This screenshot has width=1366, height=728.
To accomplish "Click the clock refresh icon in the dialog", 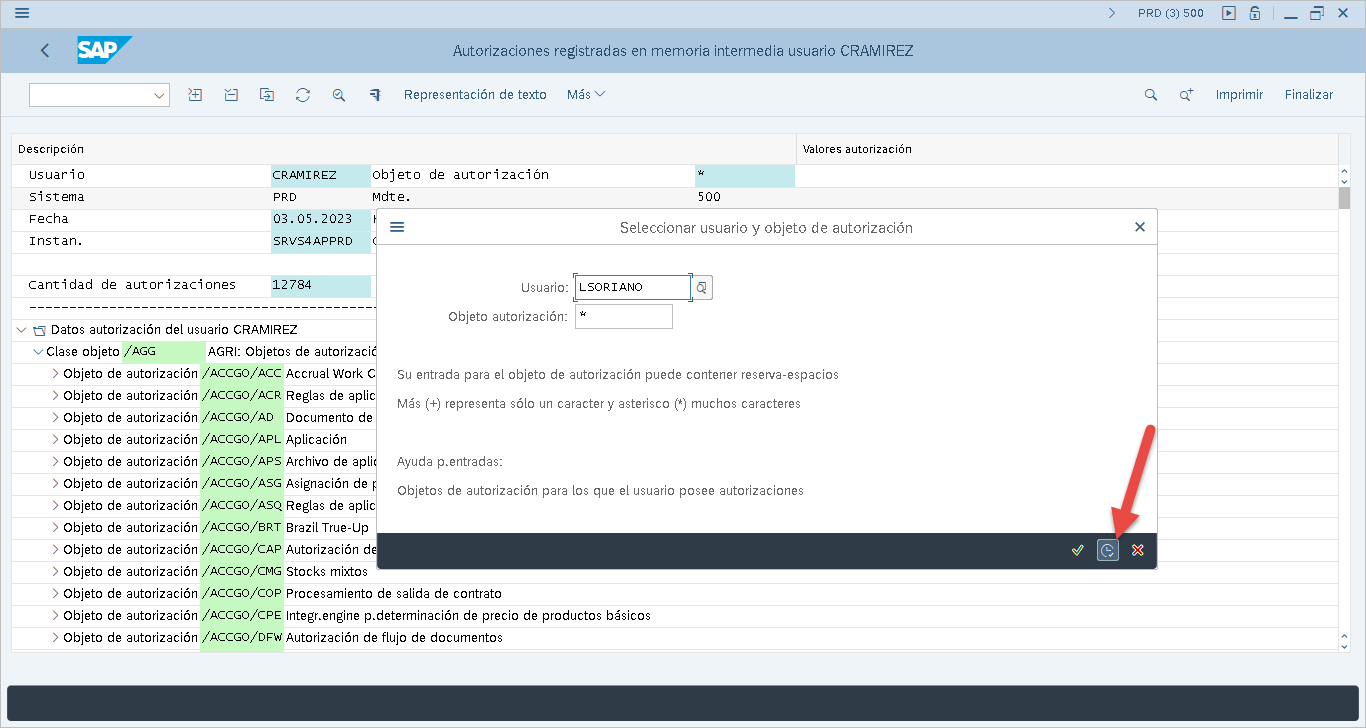I will (x=1107, y=549).
